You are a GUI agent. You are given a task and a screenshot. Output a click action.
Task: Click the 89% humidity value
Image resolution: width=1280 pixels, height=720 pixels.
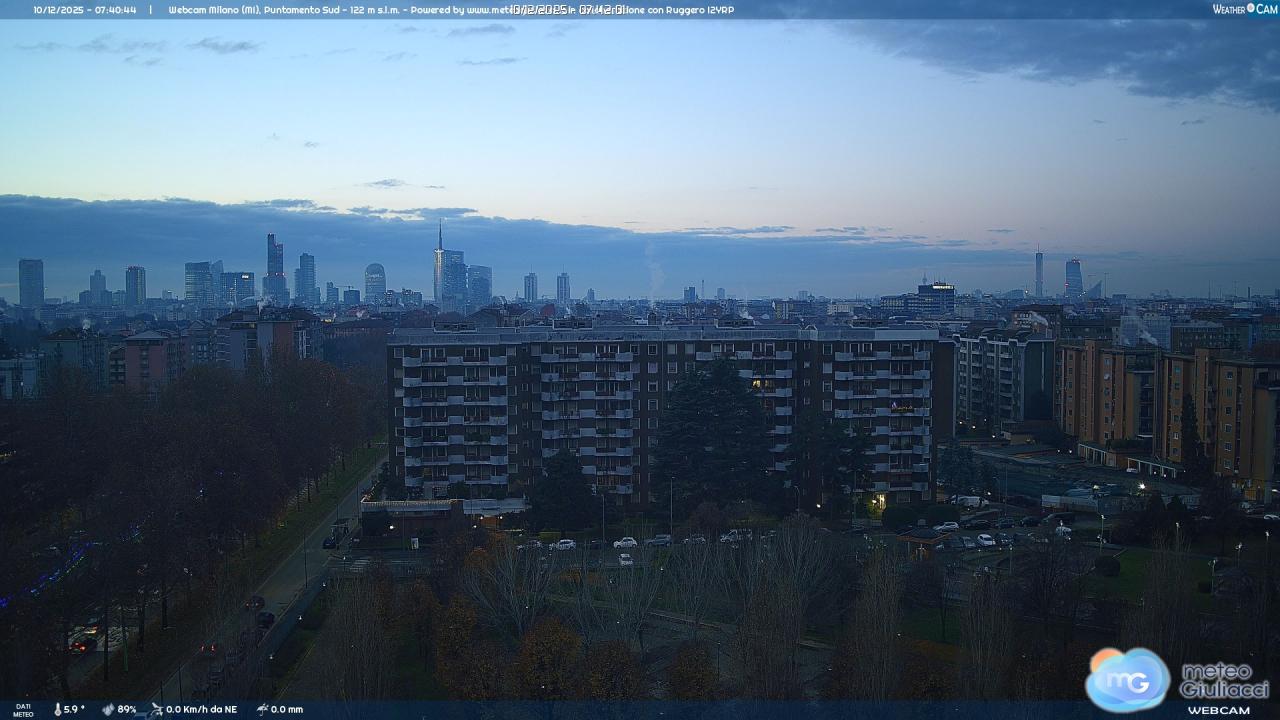coord(126,709)
